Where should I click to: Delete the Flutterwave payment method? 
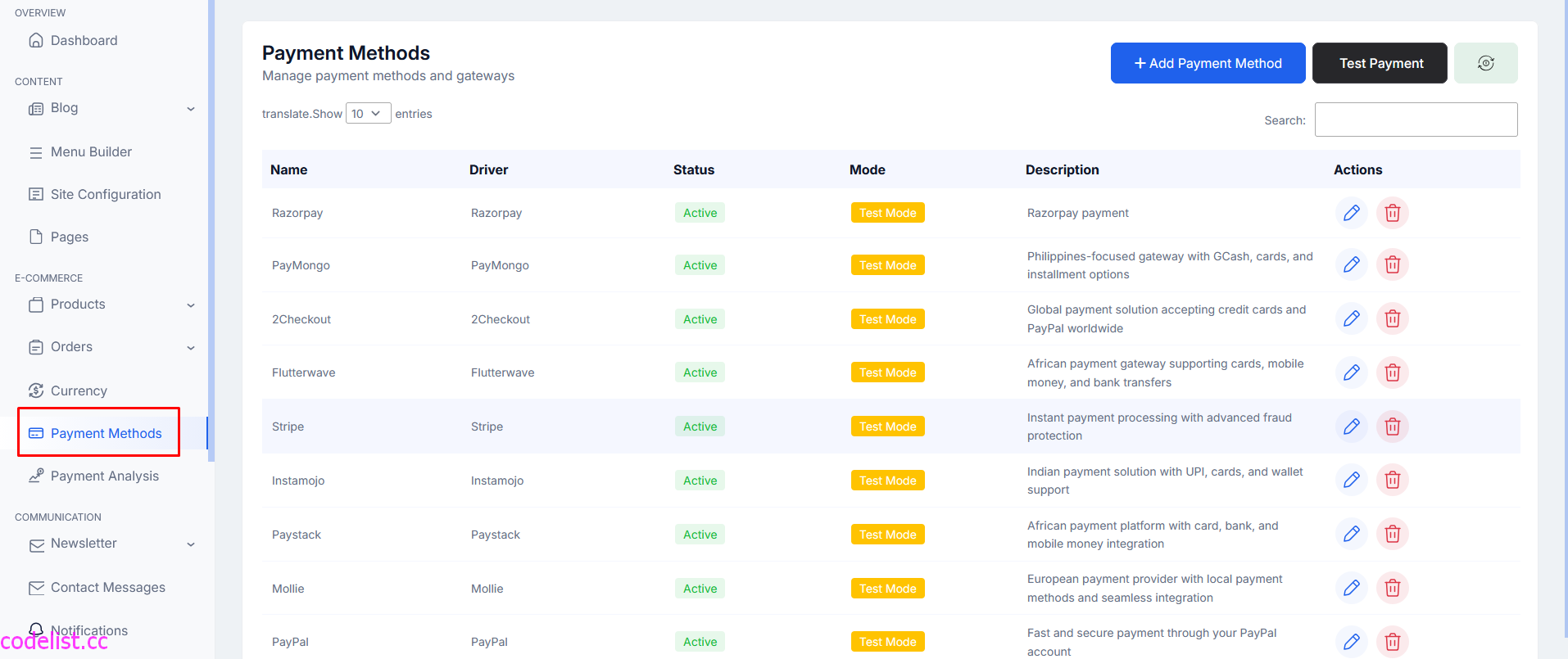(1393, 372)
